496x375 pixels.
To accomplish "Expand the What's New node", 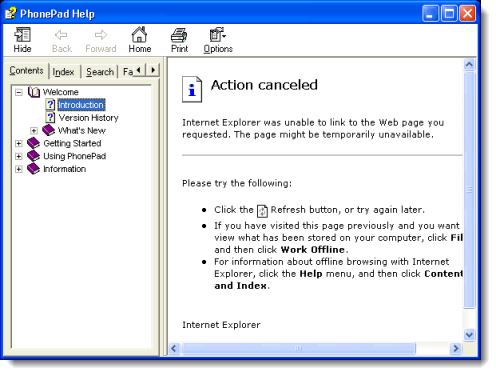I will coord(34,130).
